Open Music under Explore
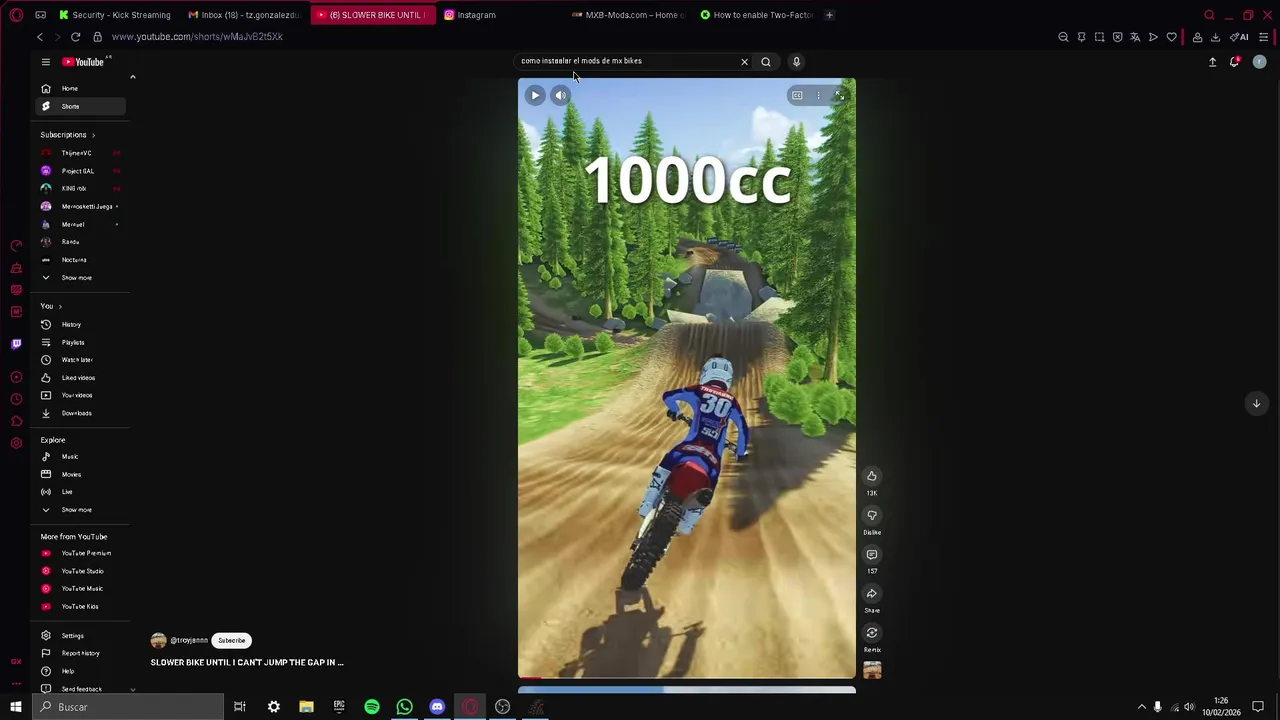The width and height of the screenshot is (1280, 720). click(70, 457)
